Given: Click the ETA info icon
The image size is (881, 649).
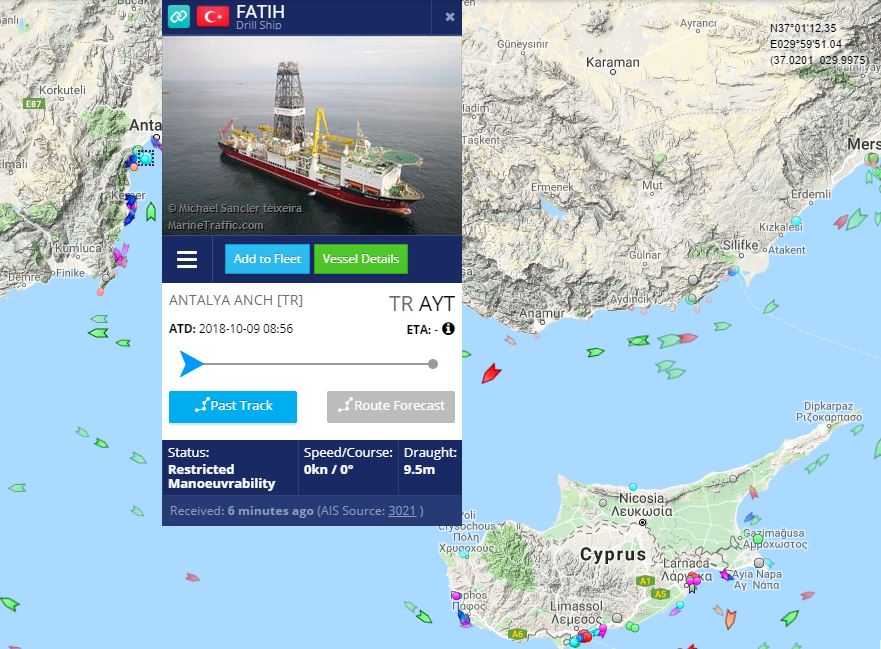Looking at the screenshot, I should click(x=448, y=329).
